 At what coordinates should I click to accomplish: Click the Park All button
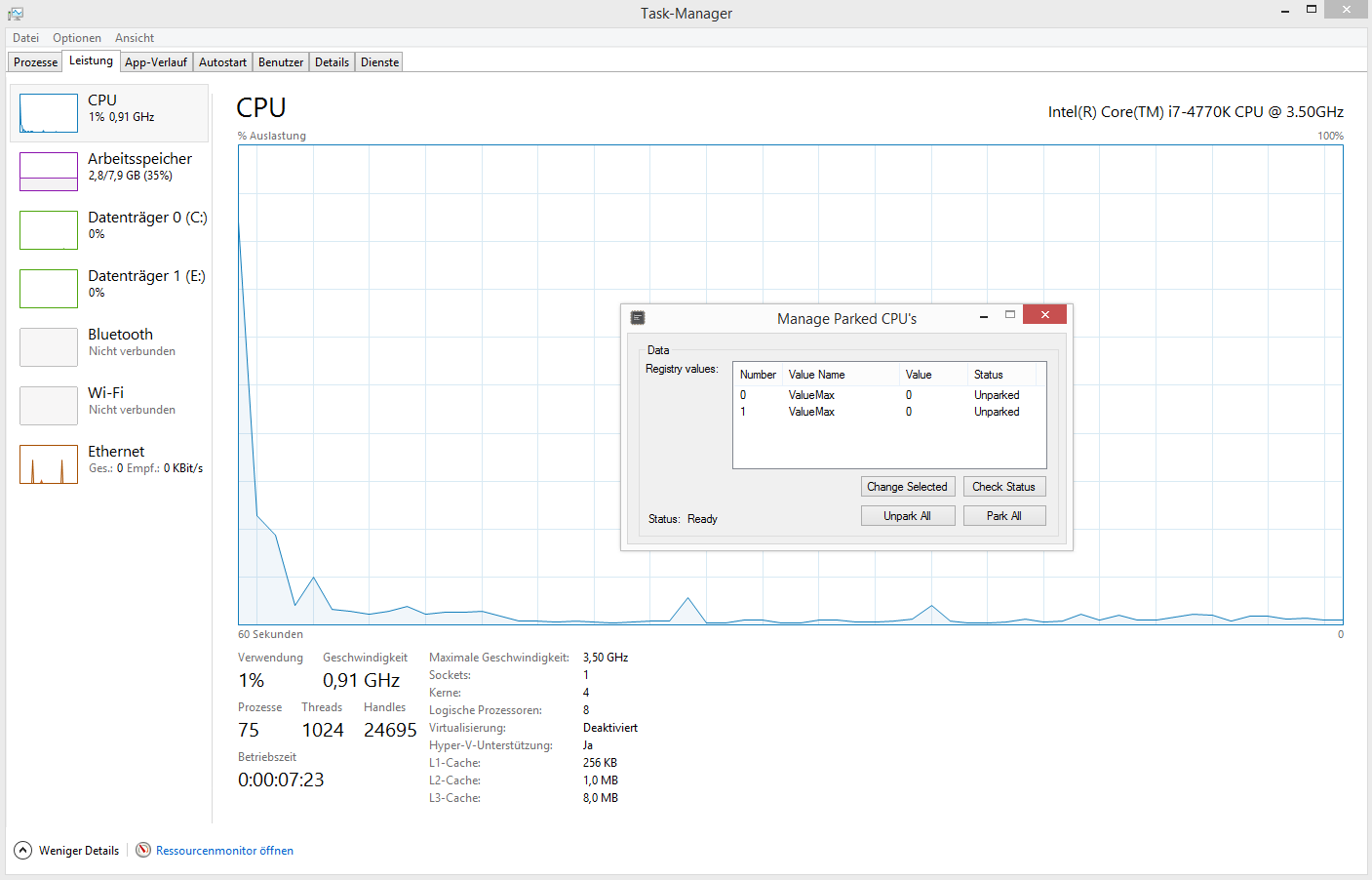[x=1004, y=516]
